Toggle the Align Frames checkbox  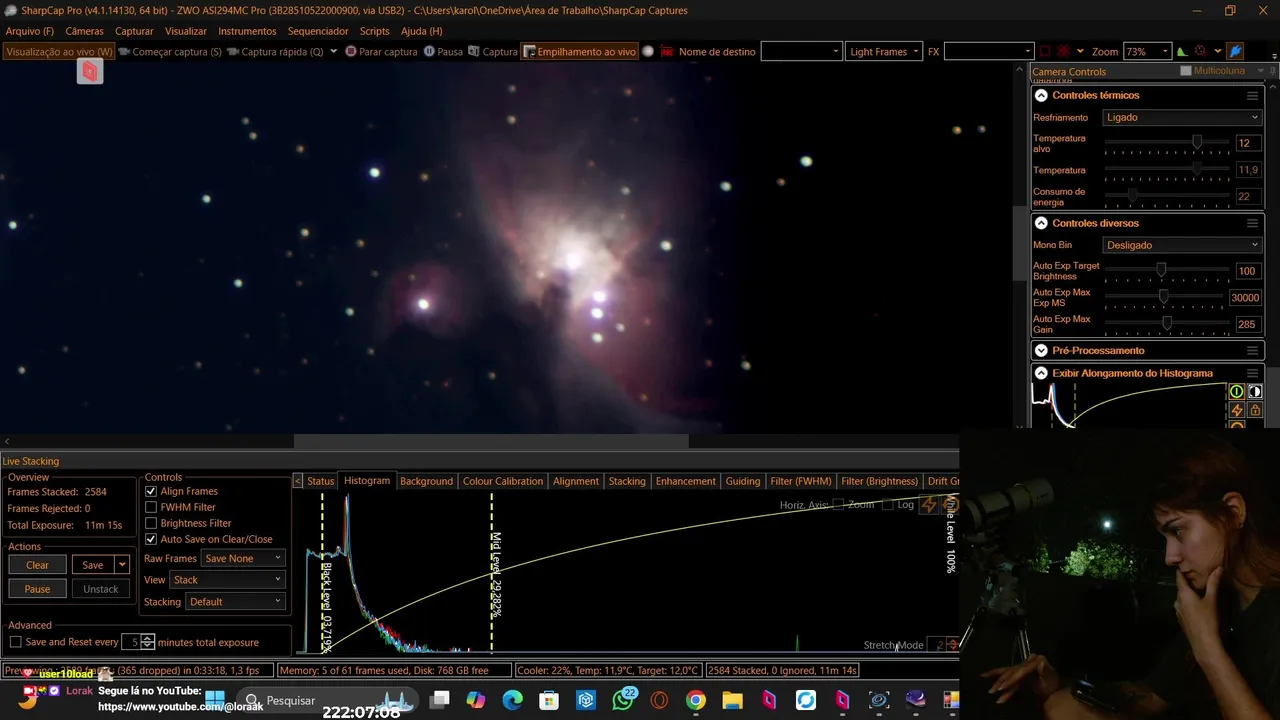(151, 491)
